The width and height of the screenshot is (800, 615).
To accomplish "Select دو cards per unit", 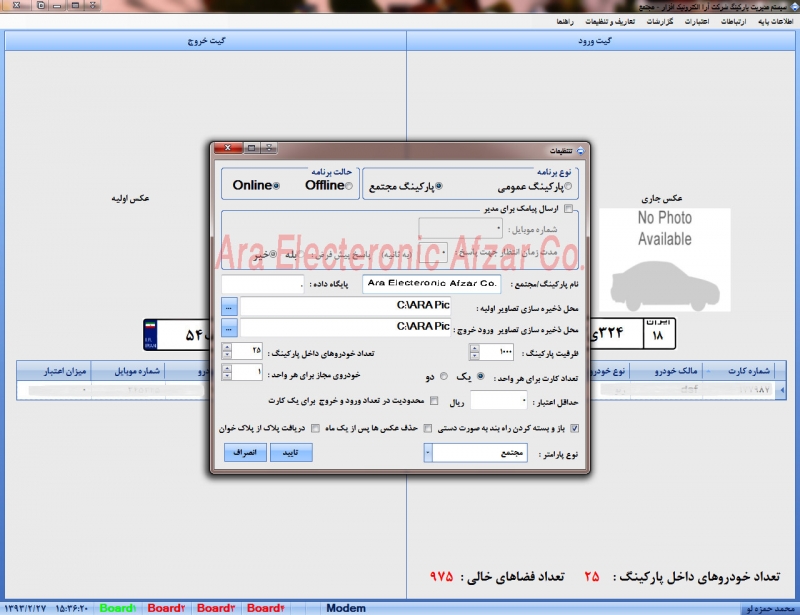I will (x=444, y=377).
